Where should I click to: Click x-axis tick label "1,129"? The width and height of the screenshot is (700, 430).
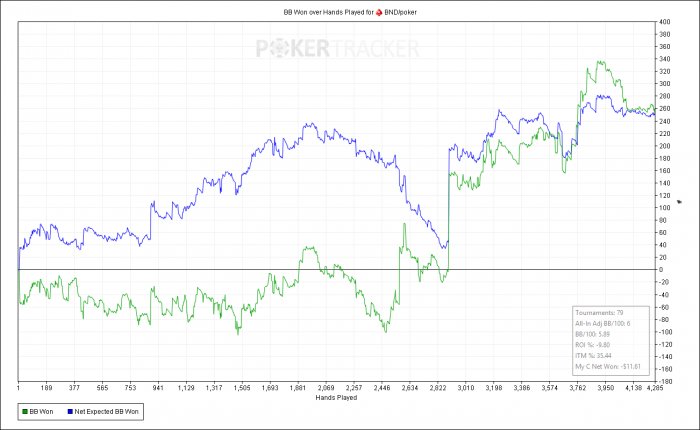(x=186, y=388)
